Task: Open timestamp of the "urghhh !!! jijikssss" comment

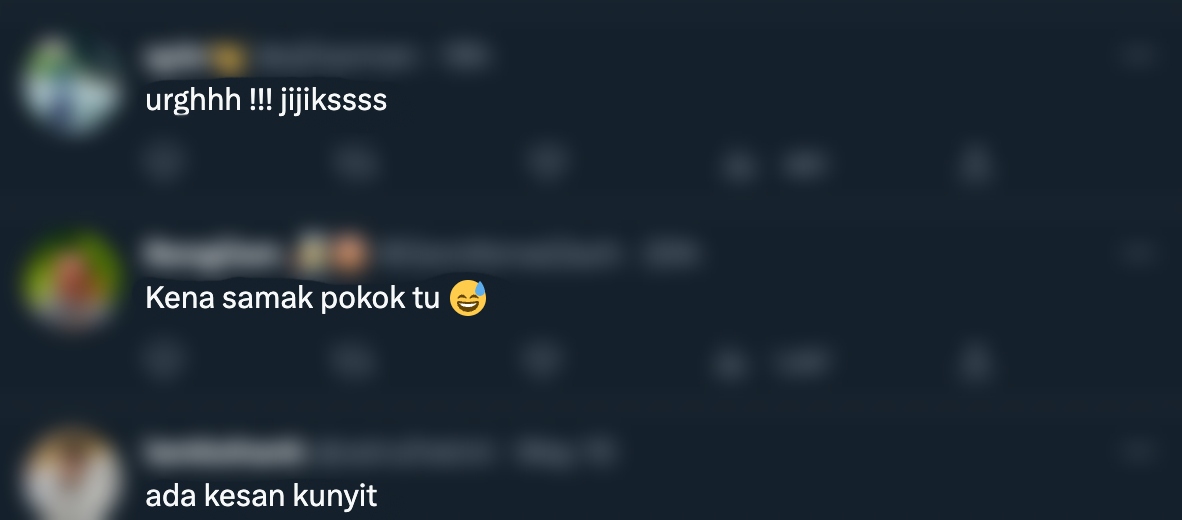Action: click(465, 55)
